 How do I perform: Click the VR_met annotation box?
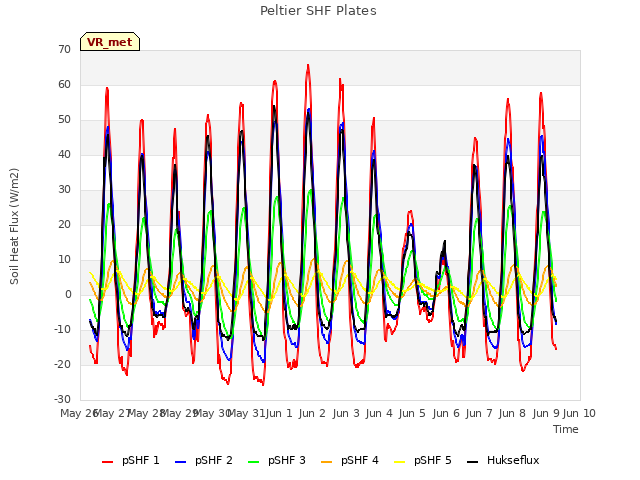coord(110,42)
